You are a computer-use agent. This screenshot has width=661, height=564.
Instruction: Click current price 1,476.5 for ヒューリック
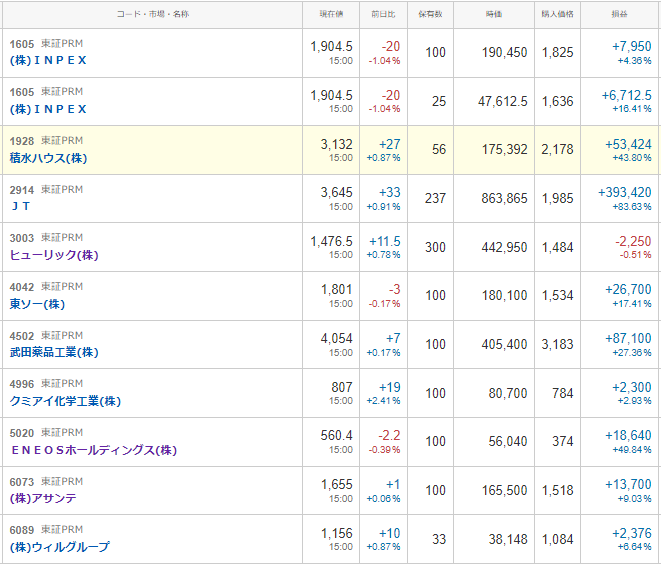pos(331,242)
